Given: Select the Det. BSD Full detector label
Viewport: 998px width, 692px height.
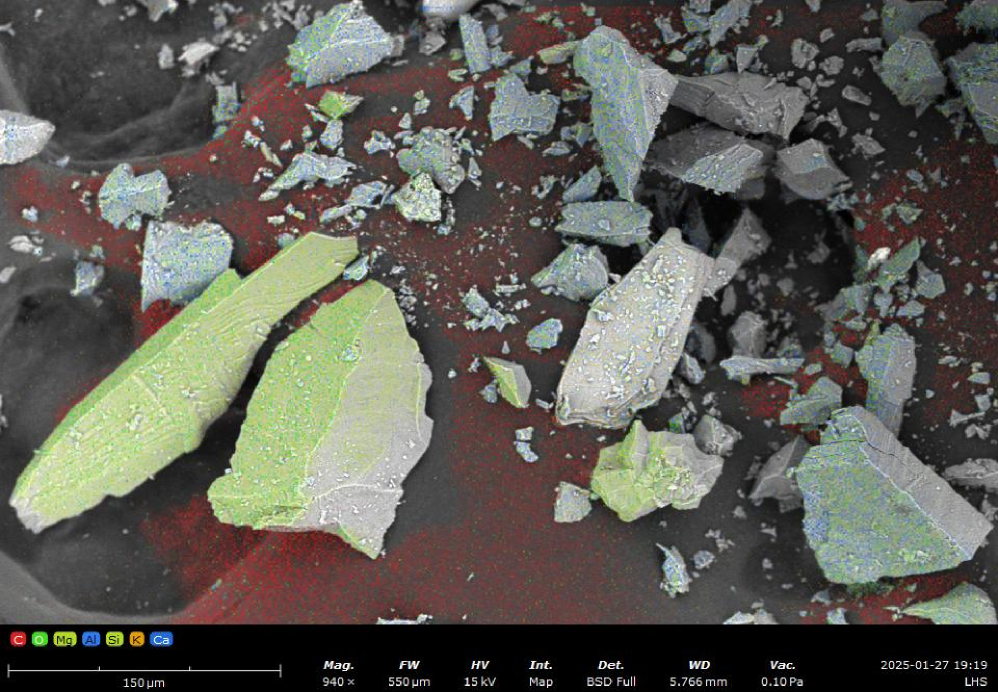Looking at the screenshot, I should click(611, 674).
